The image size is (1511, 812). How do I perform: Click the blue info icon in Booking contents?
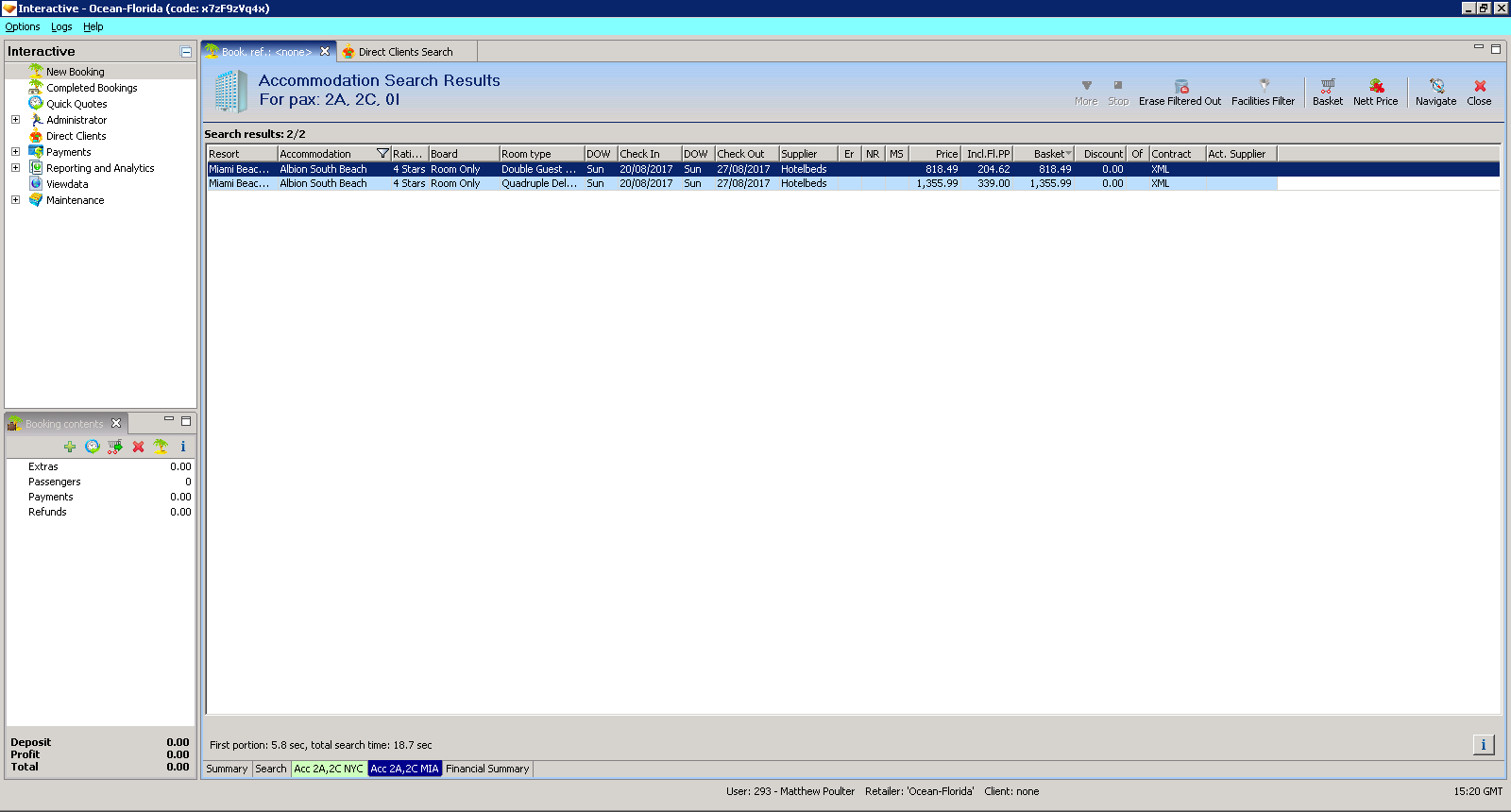(x=183, y=447)
